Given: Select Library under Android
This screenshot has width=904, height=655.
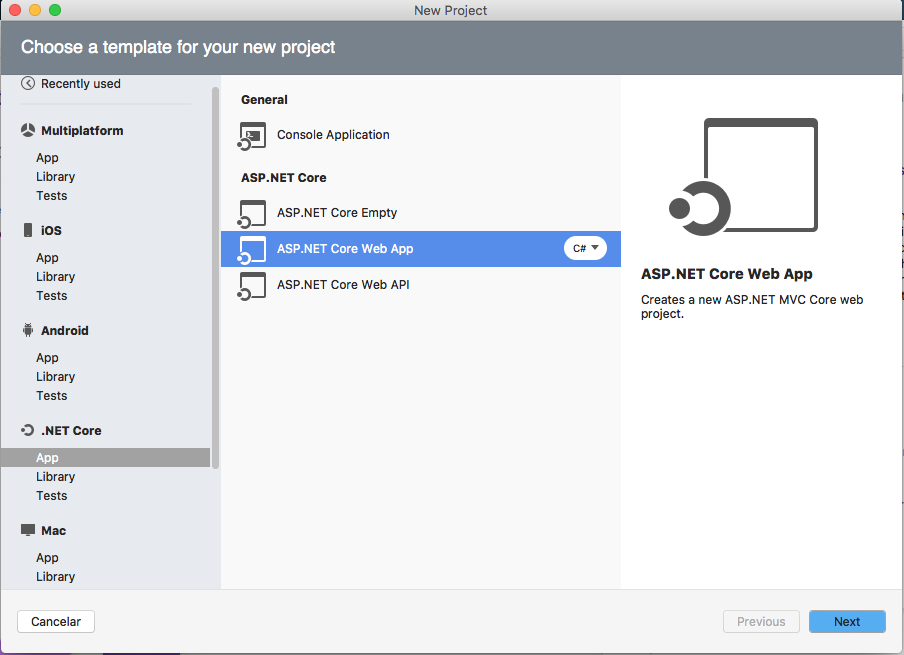Looking at the screenshot, I should pos(55,377).
